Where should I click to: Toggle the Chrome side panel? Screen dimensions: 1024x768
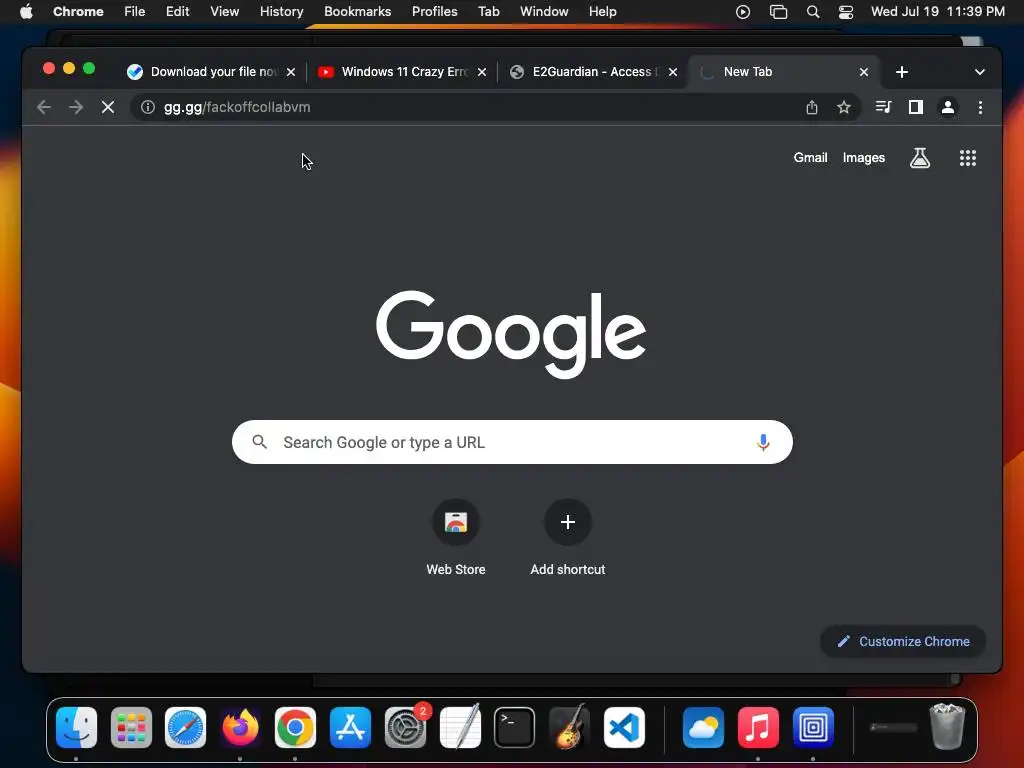click(x=916, y=107)
